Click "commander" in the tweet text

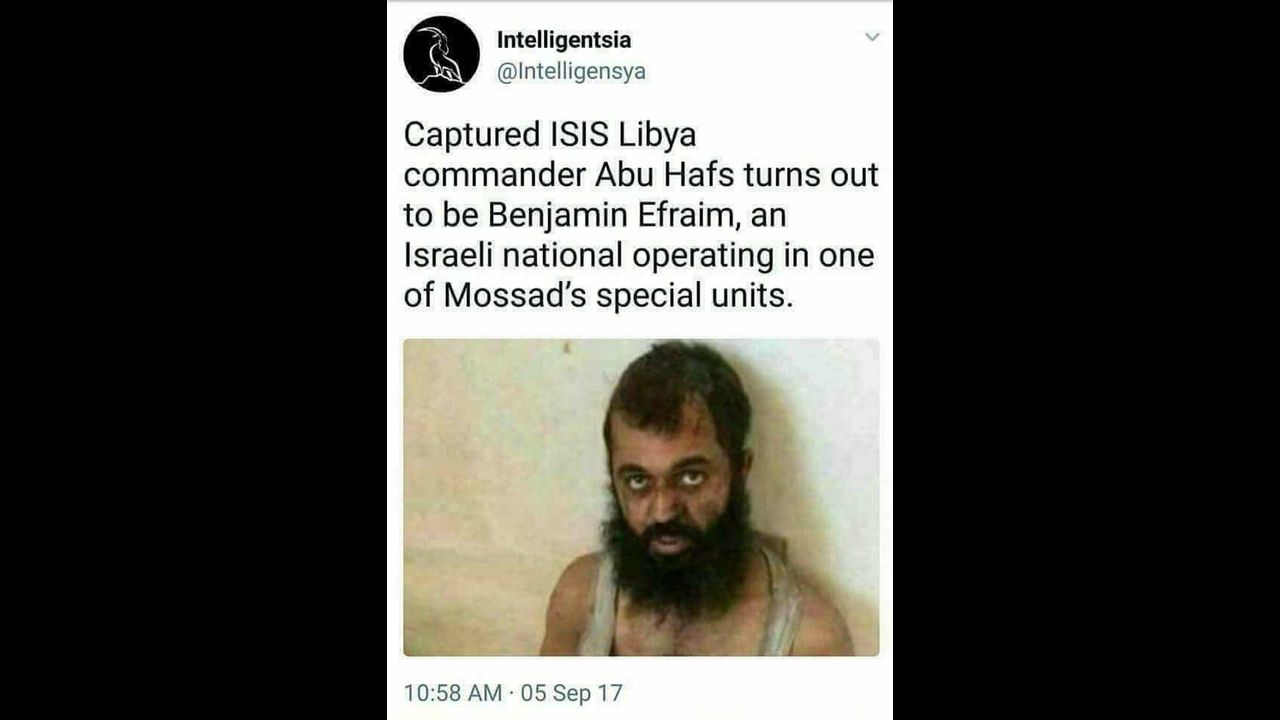[x=494, y=175]
